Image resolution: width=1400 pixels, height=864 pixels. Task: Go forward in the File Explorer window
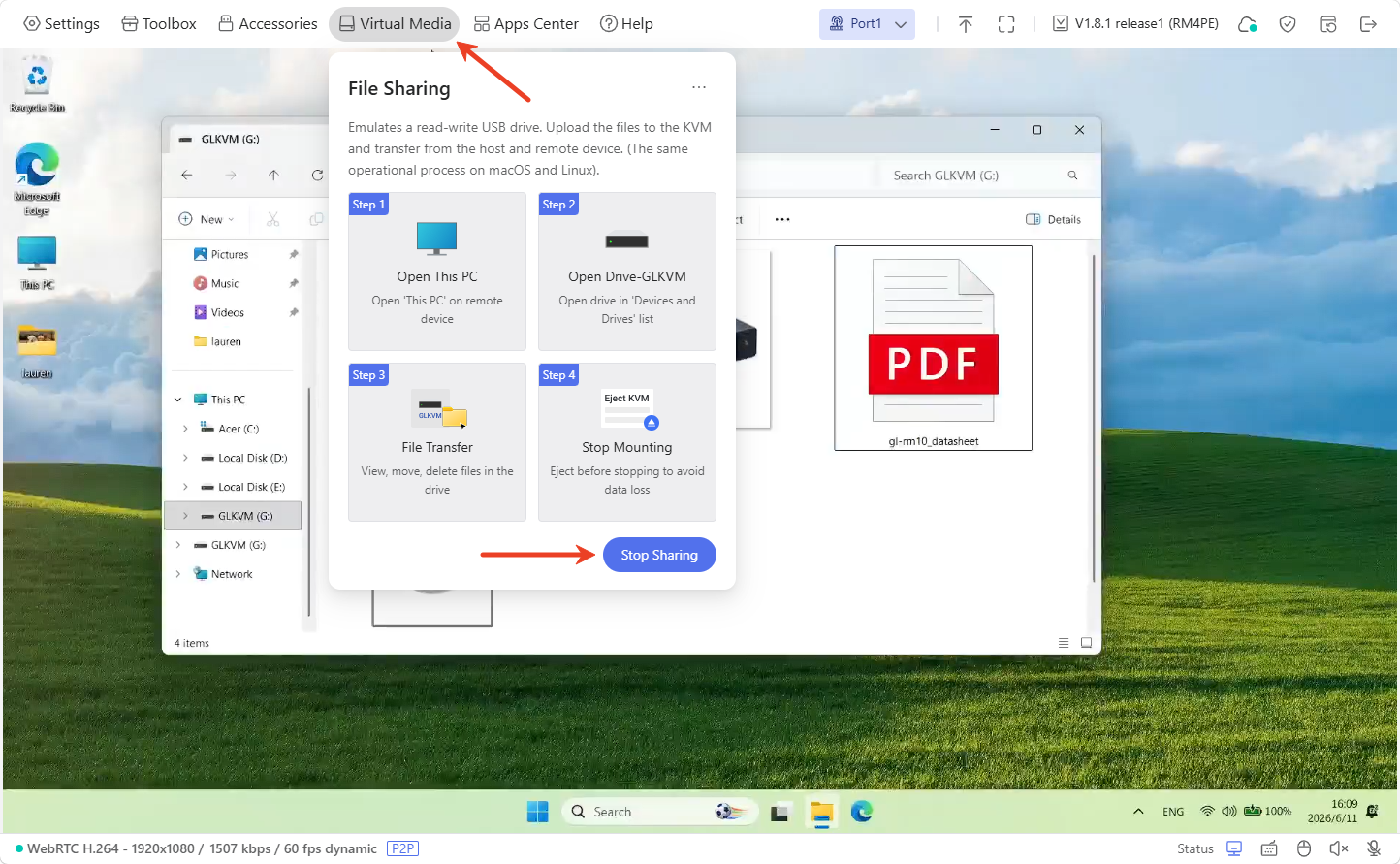[x=231, y=176]
